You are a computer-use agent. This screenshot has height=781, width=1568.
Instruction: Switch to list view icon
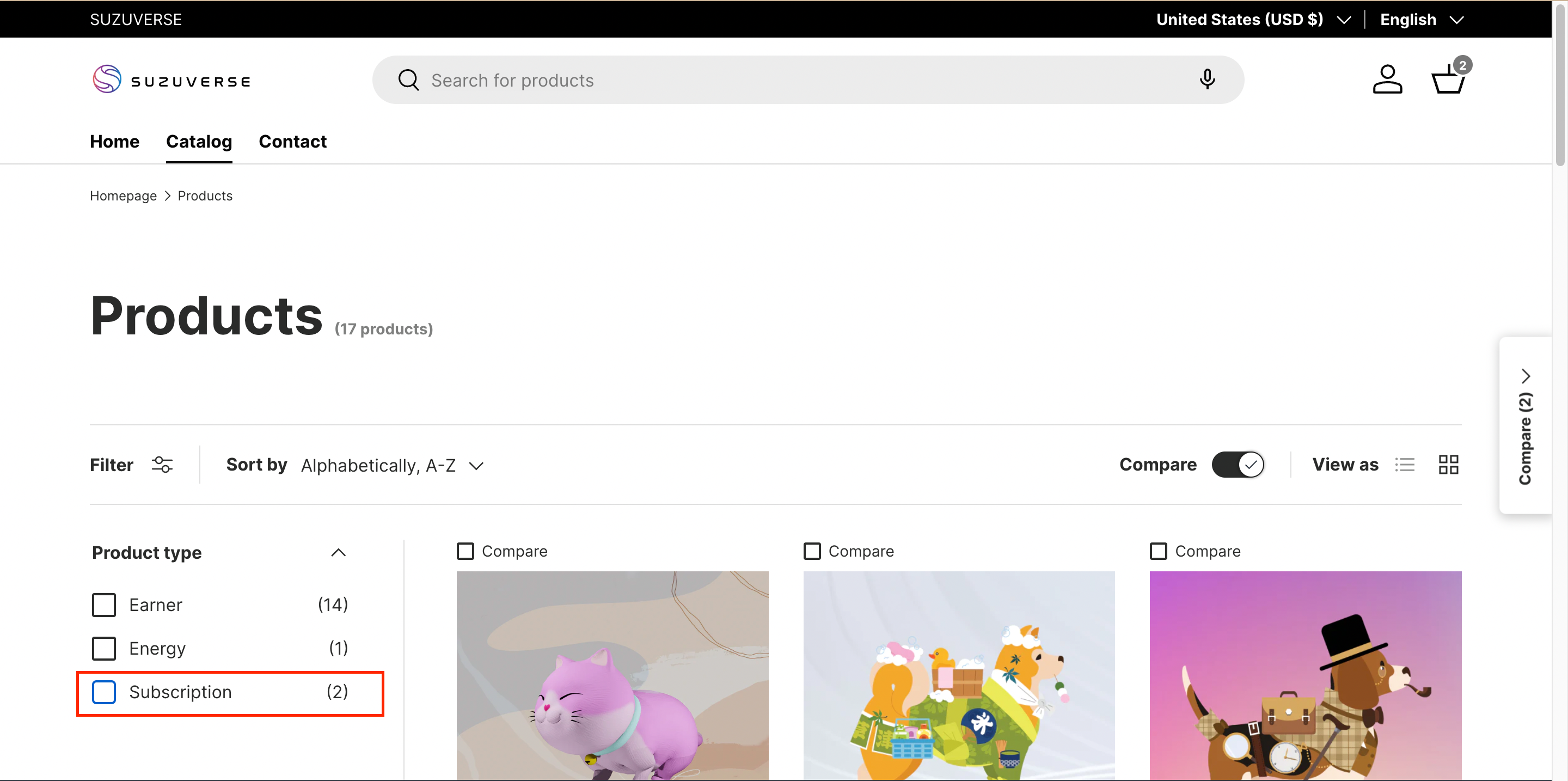point(1404,465)
